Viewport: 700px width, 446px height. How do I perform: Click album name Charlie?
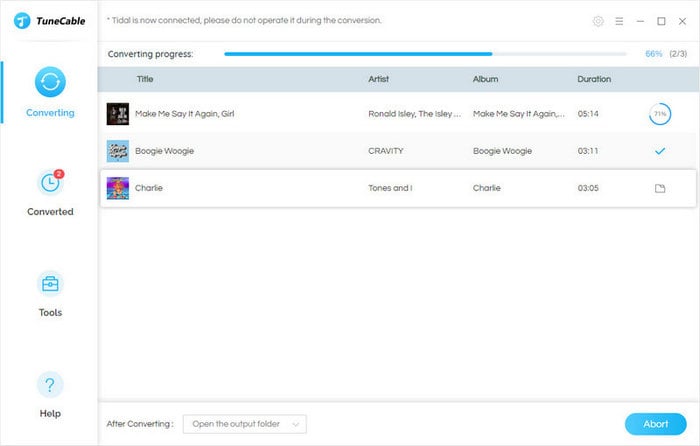[487, 188]
